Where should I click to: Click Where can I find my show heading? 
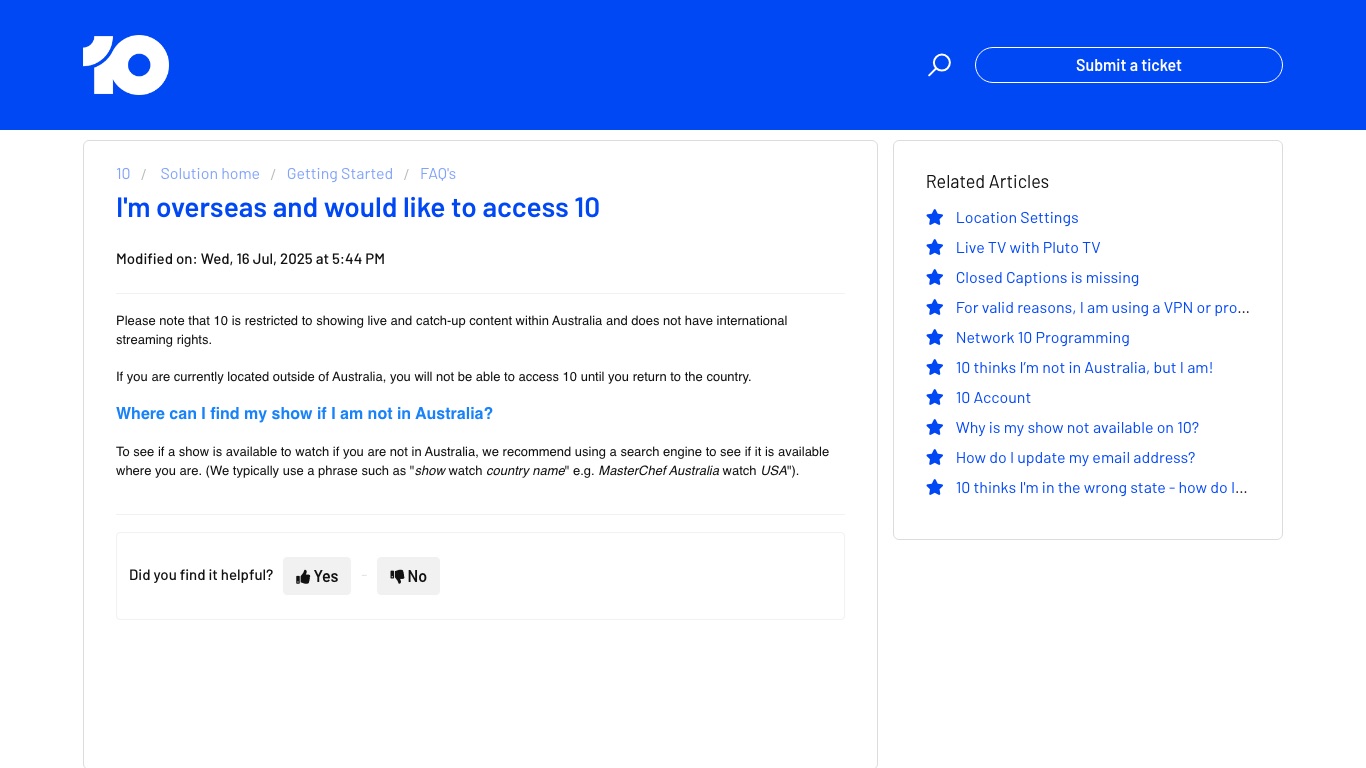304,414
